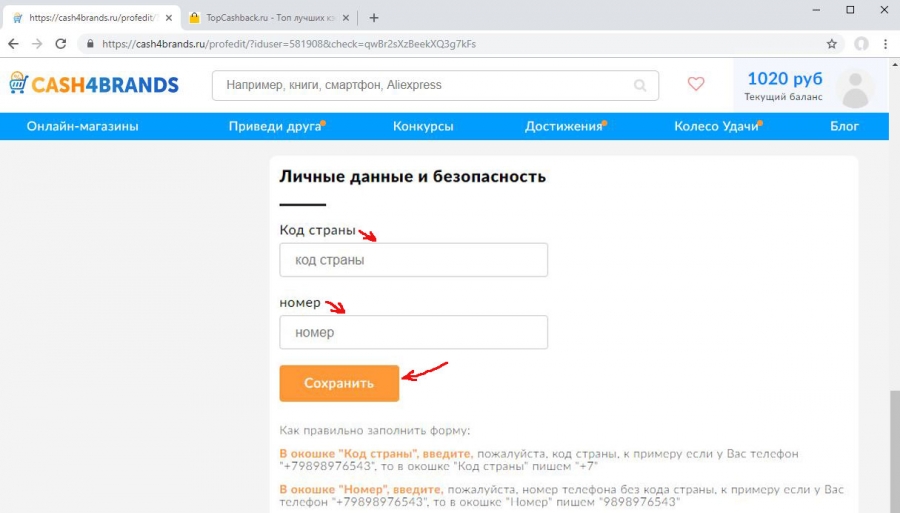The image size is (900, 513).
Task: Click the search magnifier icon
Action: click(x=640, y=86)
